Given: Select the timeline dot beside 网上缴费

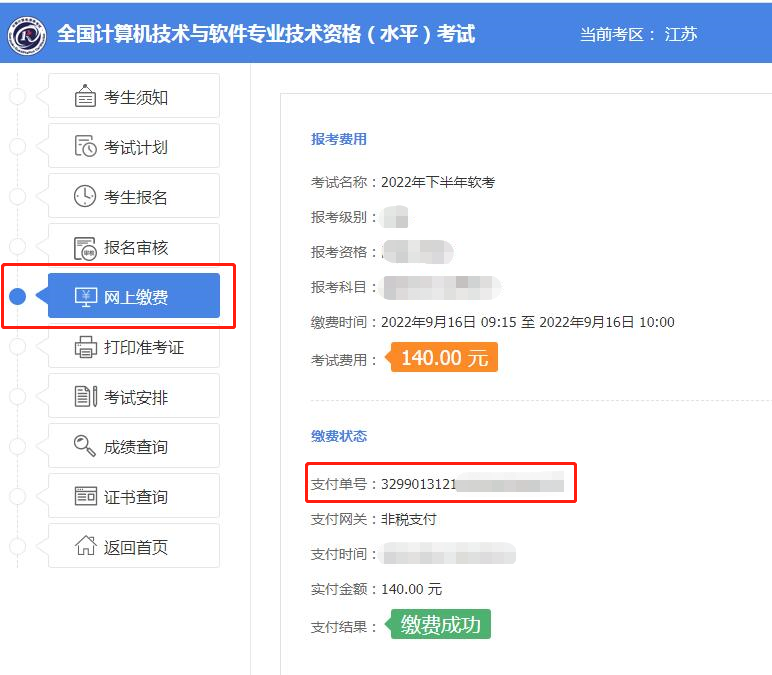Looking at the screenshot, I should (x=17, y=297).
